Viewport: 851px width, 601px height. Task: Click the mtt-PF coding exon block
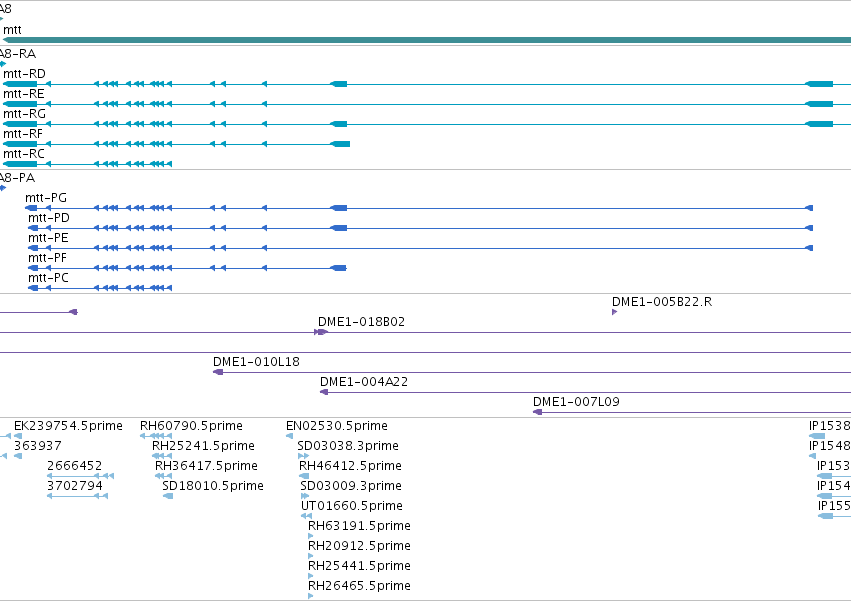point(339,268)
